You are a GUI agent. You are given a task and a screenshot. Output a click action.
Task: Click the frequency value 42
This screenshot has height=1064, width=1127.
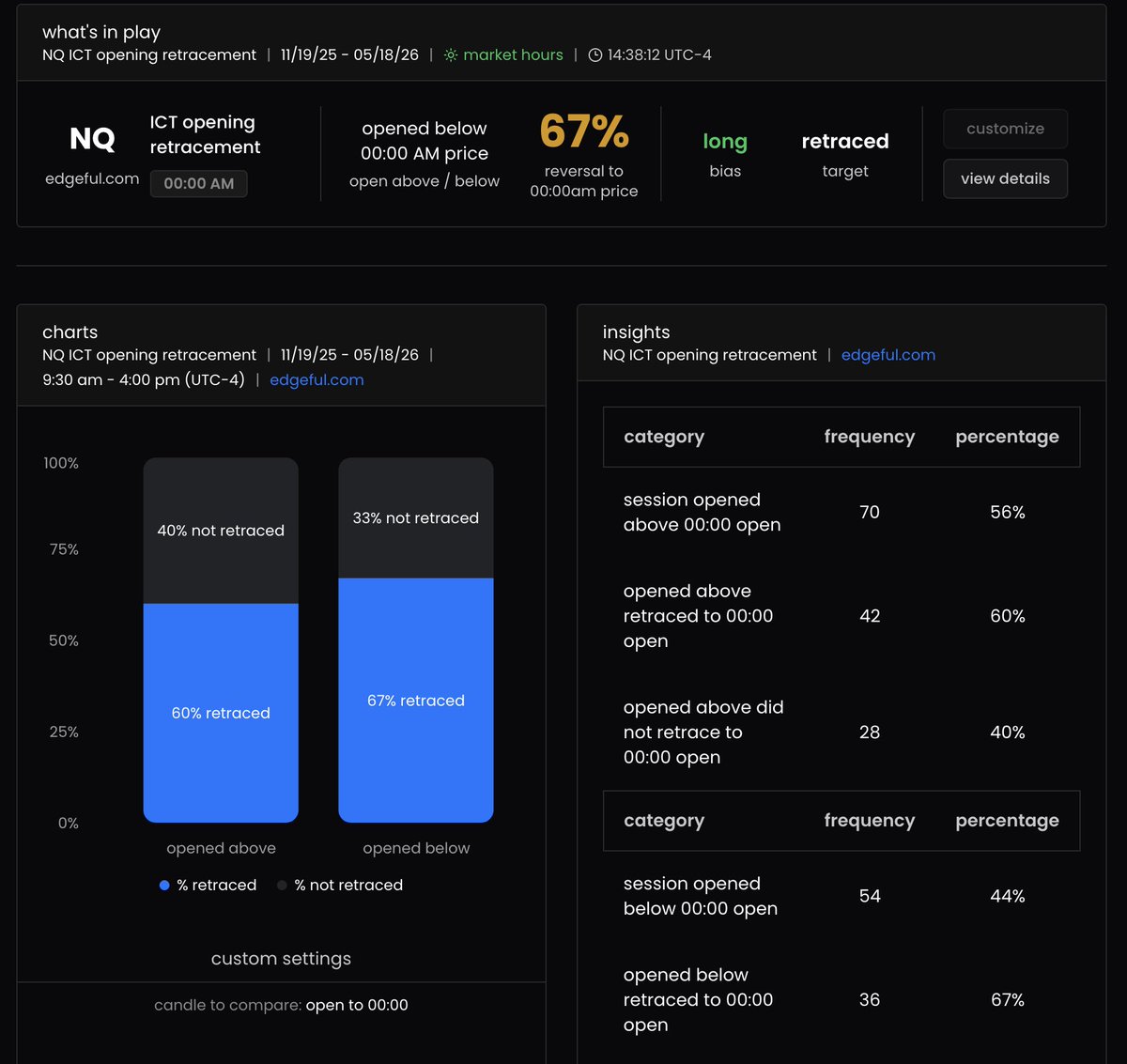[870, 616]
